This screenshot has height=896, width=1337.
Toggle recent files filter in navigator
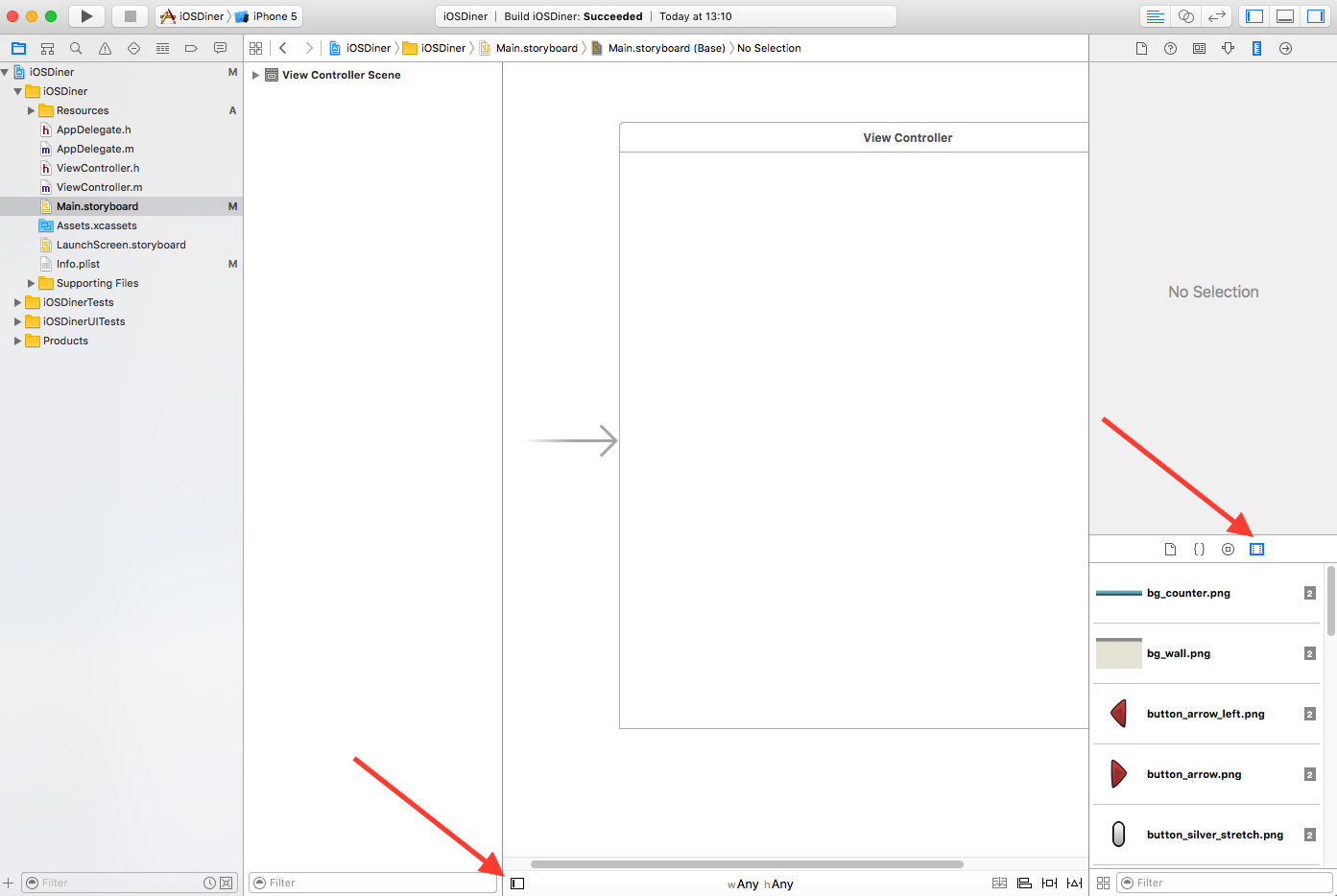(x=209, y=883)
